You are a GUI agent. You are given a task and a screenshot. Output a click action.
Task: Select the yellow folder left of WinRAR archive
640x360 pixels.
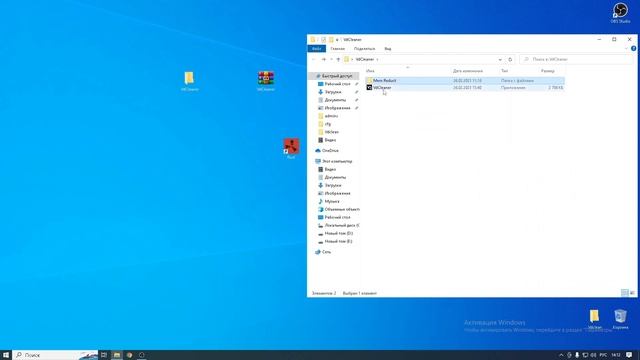[189, 81]
